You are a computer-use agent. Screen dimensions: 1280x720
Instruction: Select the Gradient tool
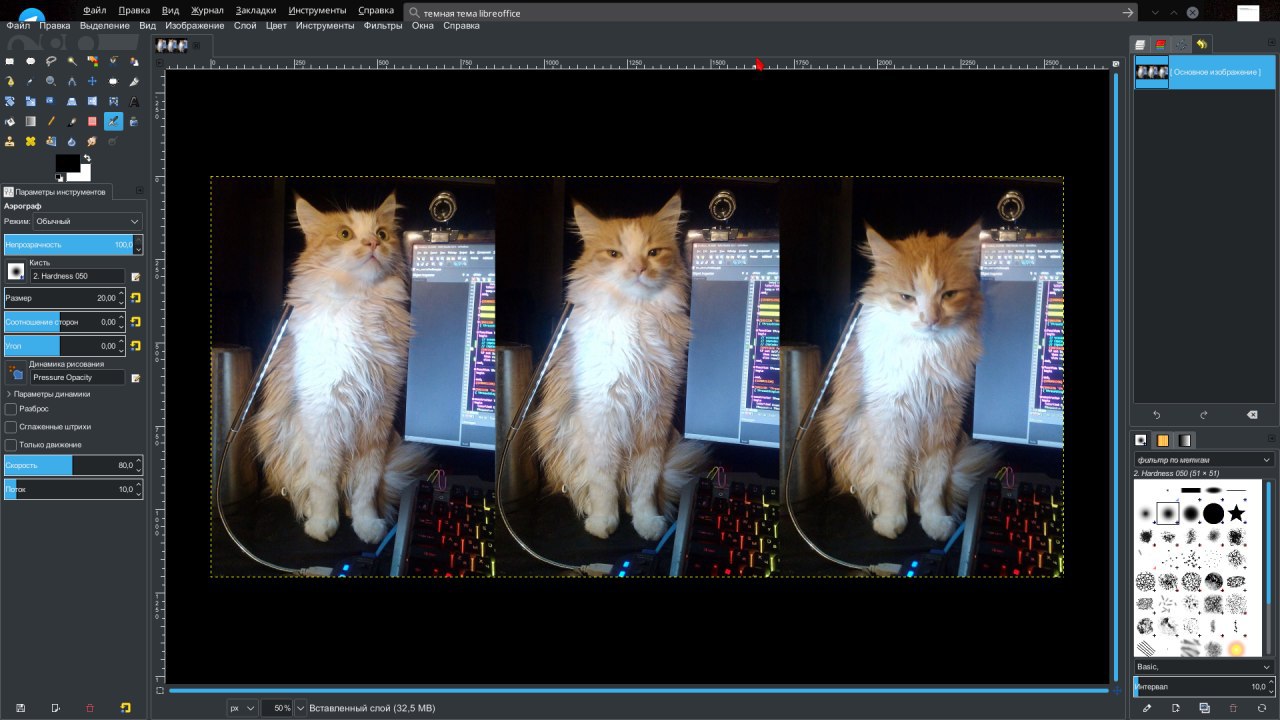[x=31, y=121]
